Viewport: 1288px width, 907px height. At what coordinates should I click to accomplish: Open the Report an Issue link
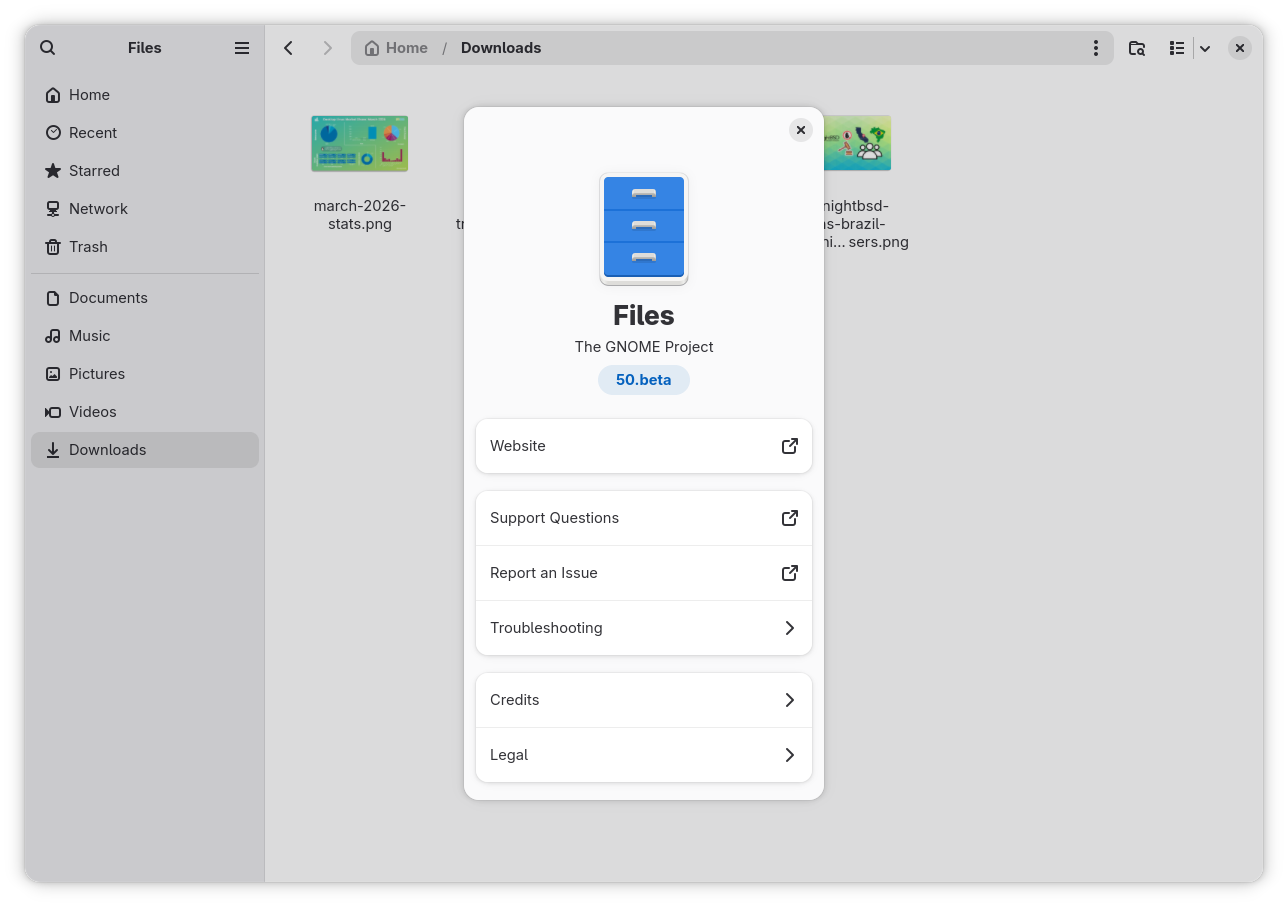pyautogui.click(x=643, y=573)
